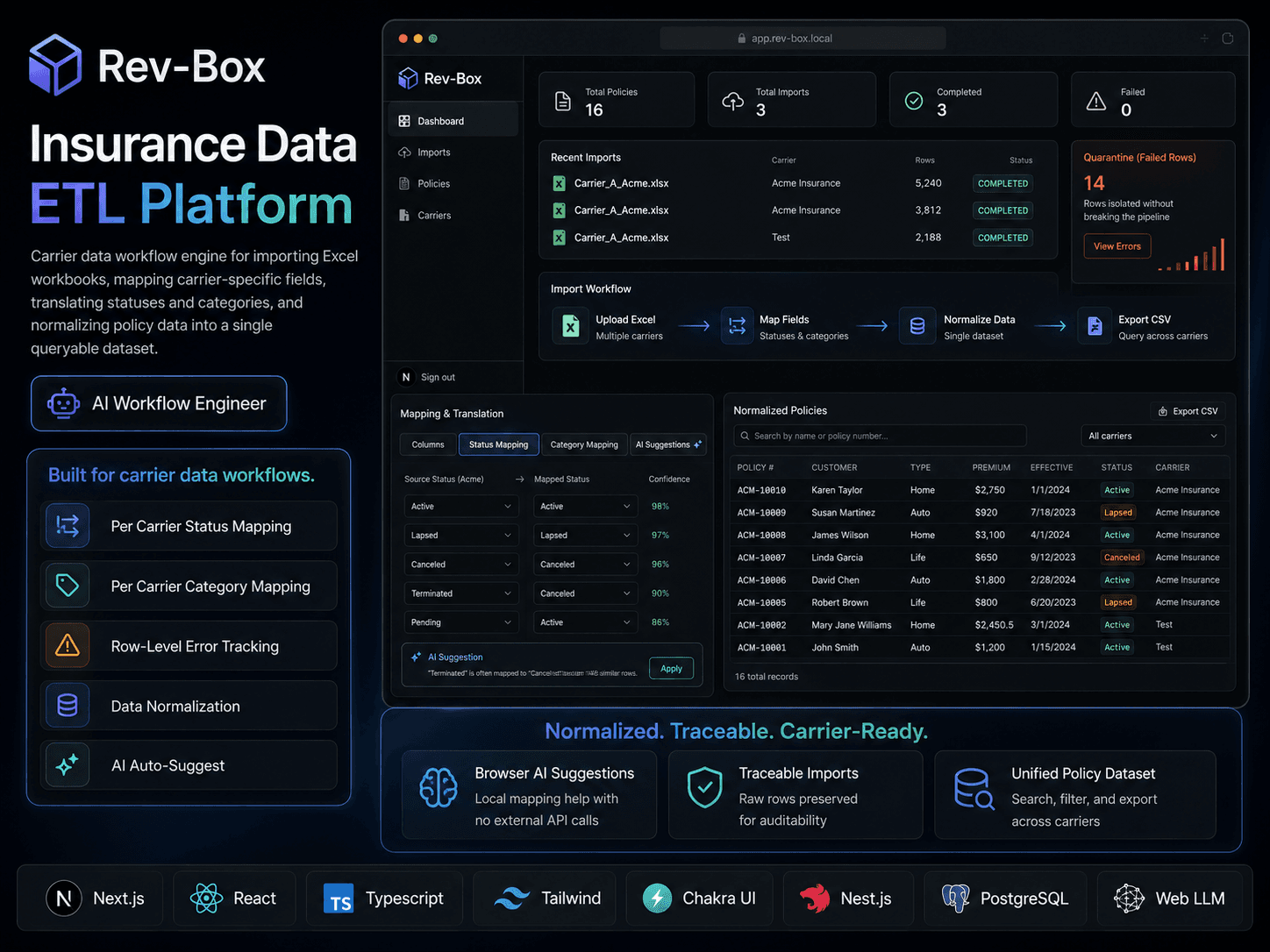Viewport: 1270px width, 952px height.
Task: Open the Dashboard sidebar icon
Action: (x=404, y=121)
